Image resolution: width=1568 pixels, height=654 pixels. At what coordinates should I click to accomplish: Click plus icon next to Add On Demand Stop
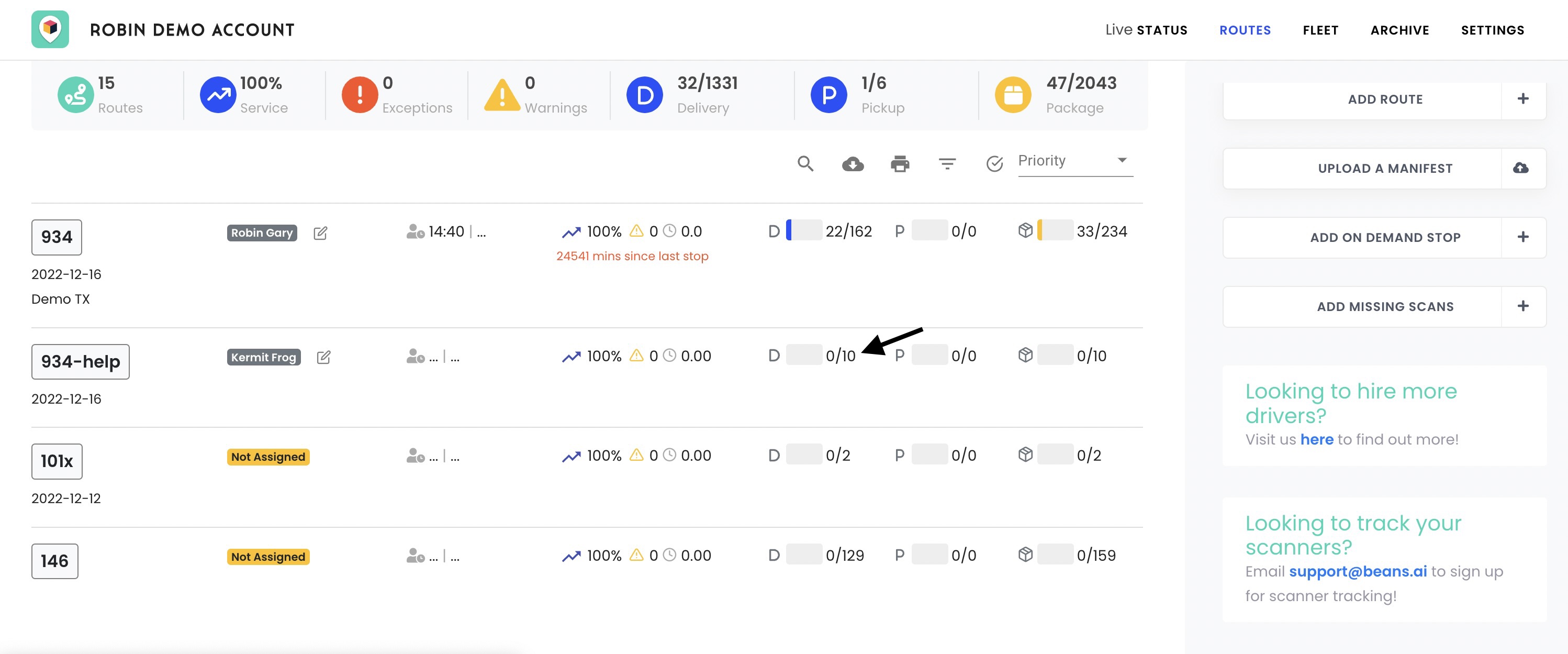point(1523,237)
